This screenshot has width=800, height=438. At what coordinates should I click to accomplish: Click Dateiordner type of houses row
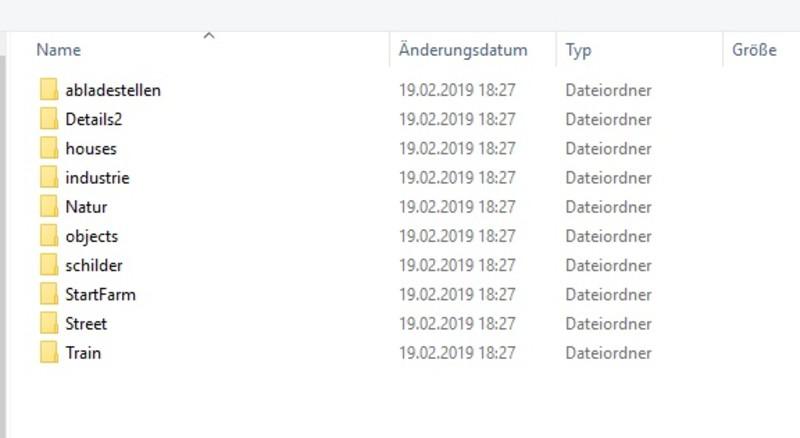pos(608,148)
